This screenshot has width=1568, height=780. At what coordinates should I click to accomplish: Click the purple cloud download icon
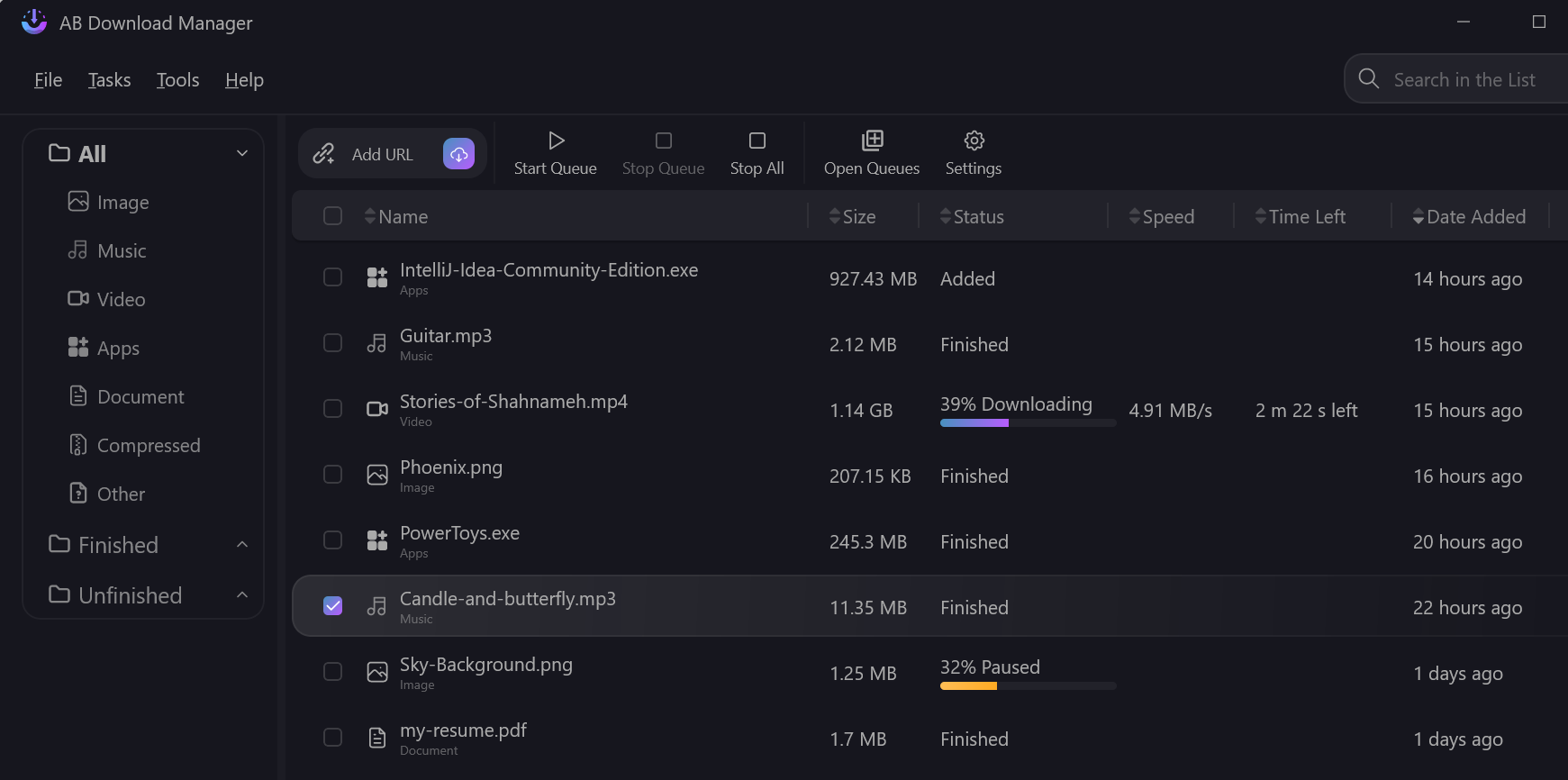(x=458, y=154)
